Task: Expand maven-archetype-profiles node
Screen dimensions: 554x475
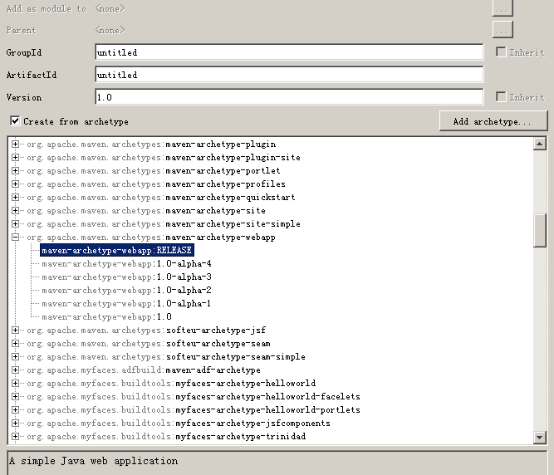Action: [x=15, y=184]
